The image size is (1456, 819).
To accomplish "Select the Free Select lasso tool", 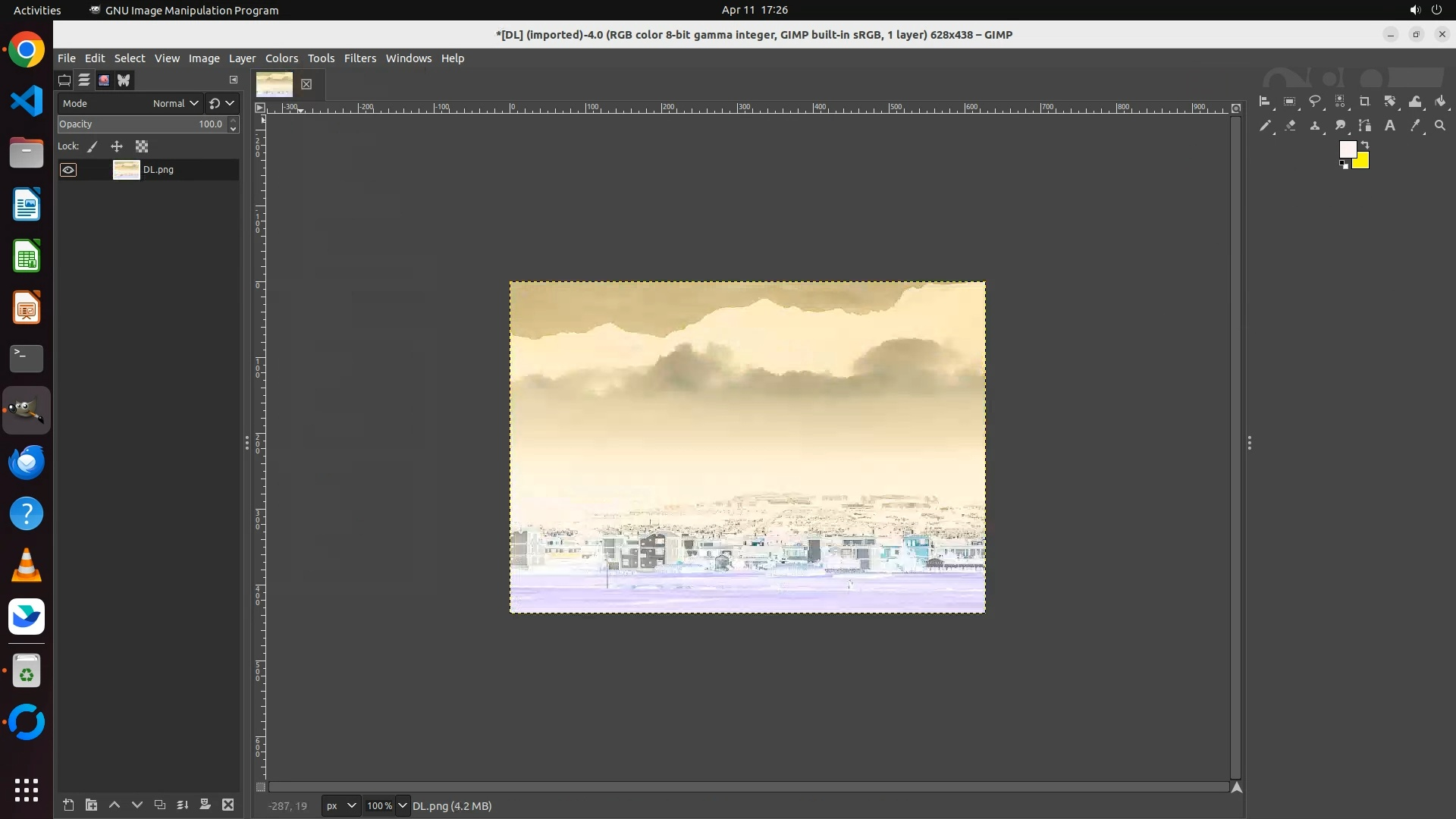I will 1314,102.
